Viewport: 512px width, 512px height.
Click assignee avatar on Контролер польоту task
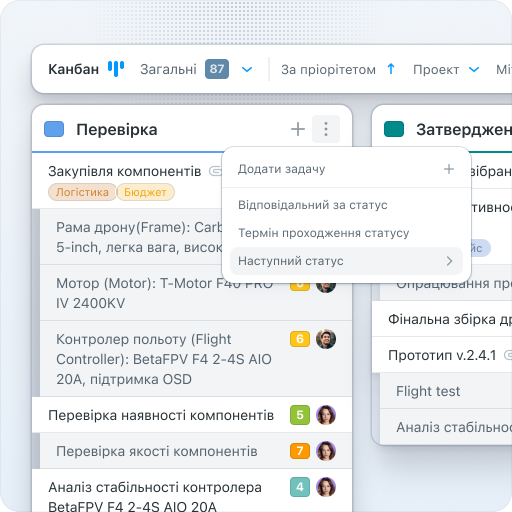click(x=326, y=339)
